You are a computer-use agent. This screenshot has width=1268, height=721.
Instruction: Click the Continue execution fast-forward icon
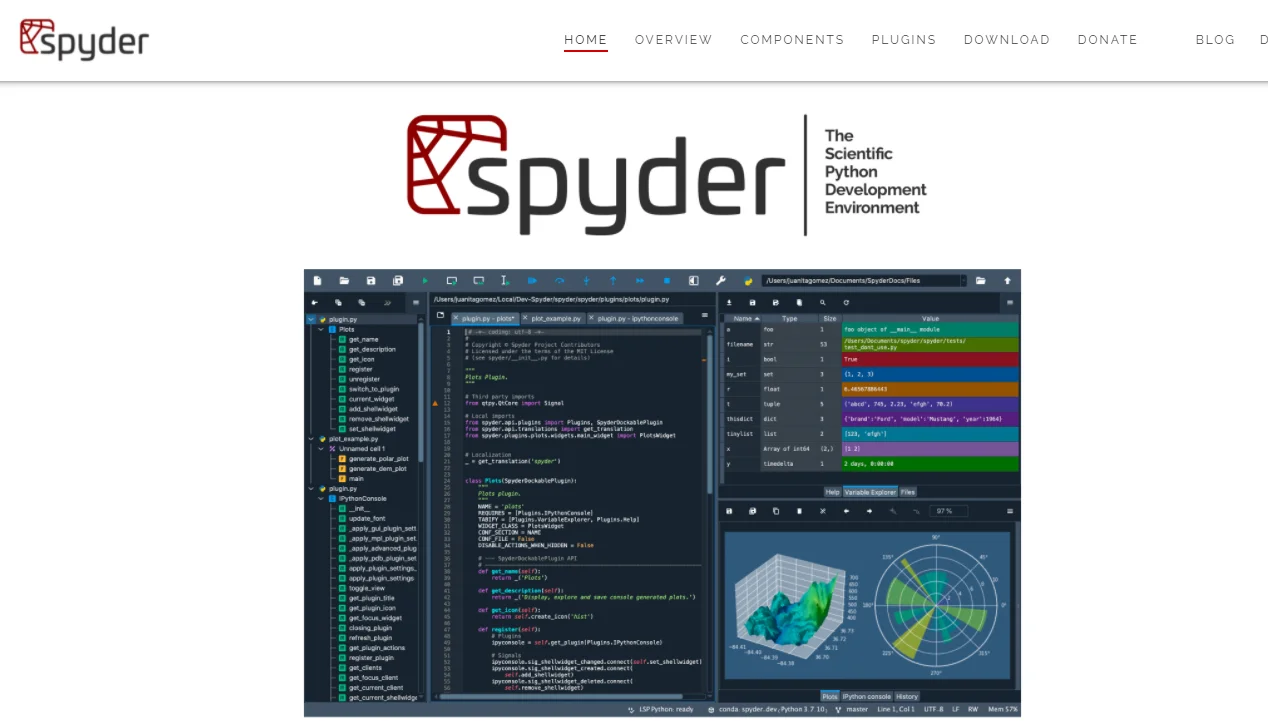click(640, 281)
